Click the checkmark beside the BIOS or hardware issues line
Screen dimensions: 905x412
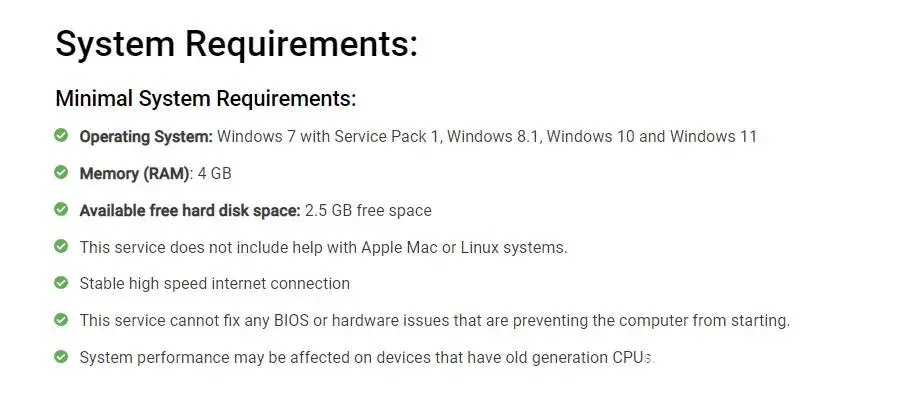click(x=62, y=320)
